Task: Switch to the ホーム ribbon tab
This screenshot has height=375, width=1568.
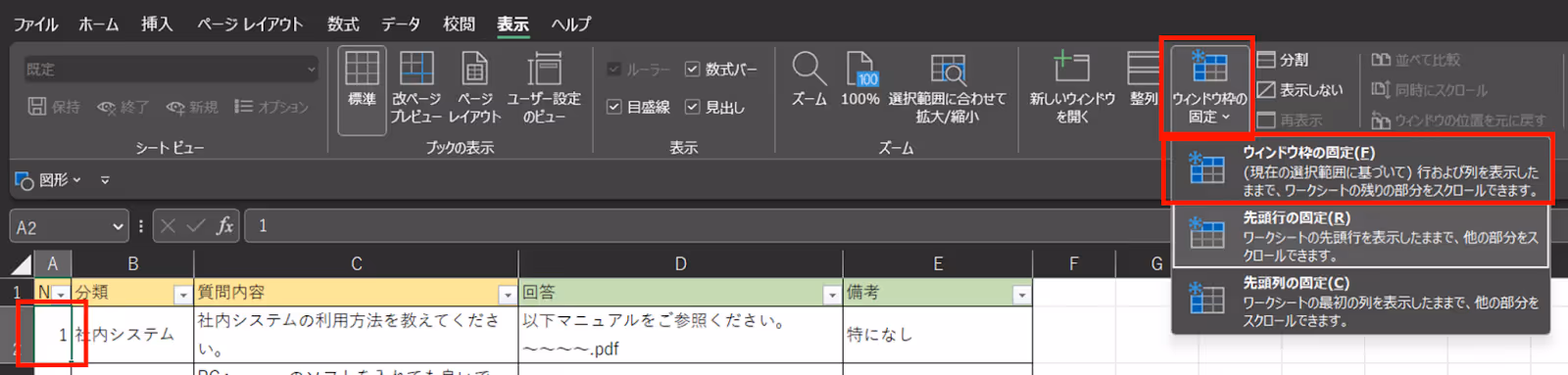Action: (99, 24)
